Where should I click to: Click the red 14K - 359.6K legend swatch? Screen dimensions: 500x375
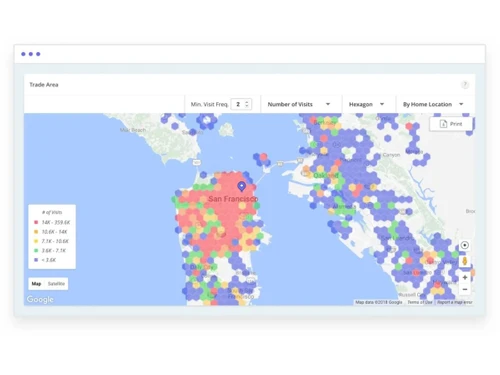coord(36,222)
